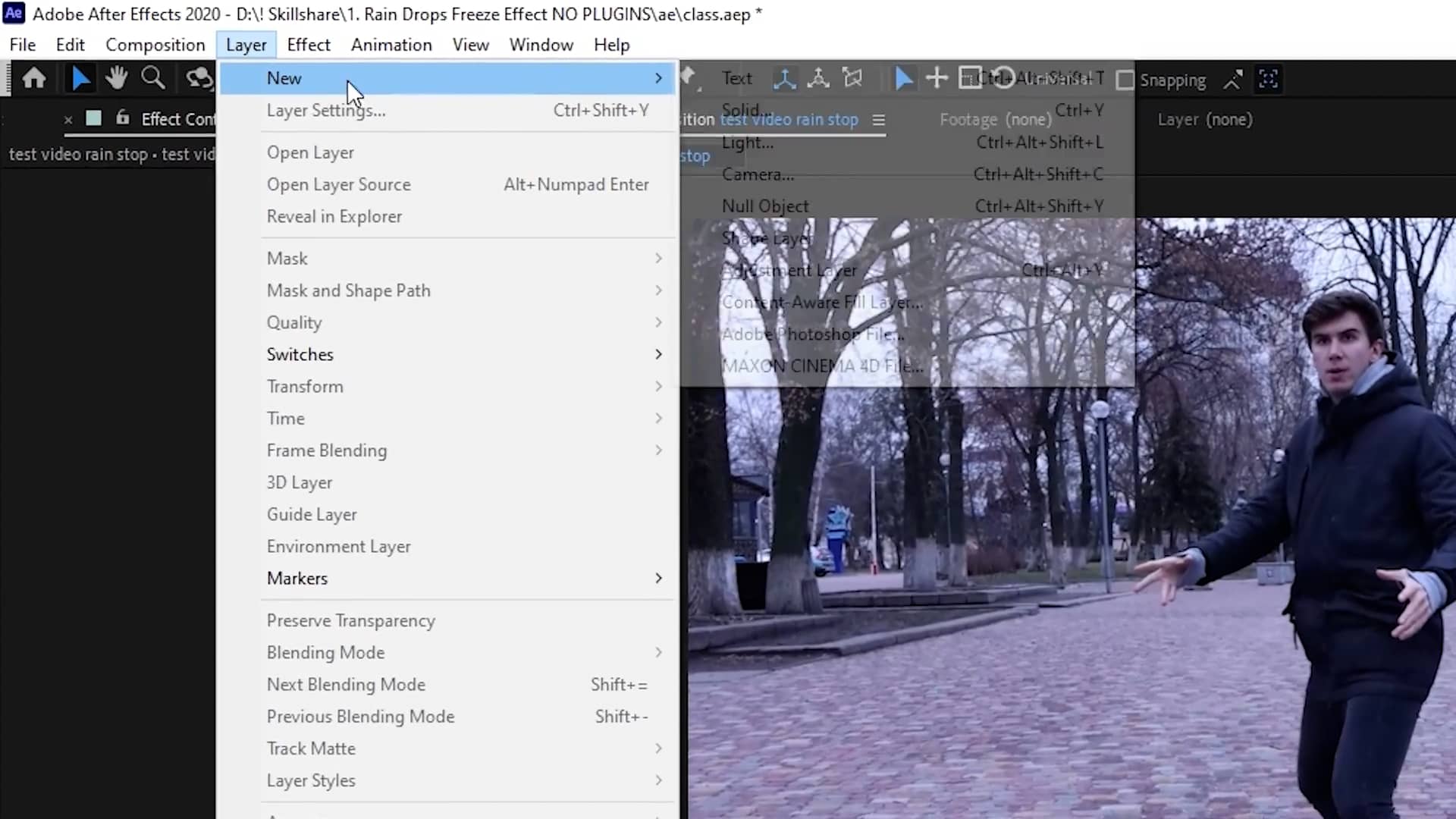Choose Null Object from the New submenu
The image size is (1456, 819).
pyautogui.click(x=765, y=206)
